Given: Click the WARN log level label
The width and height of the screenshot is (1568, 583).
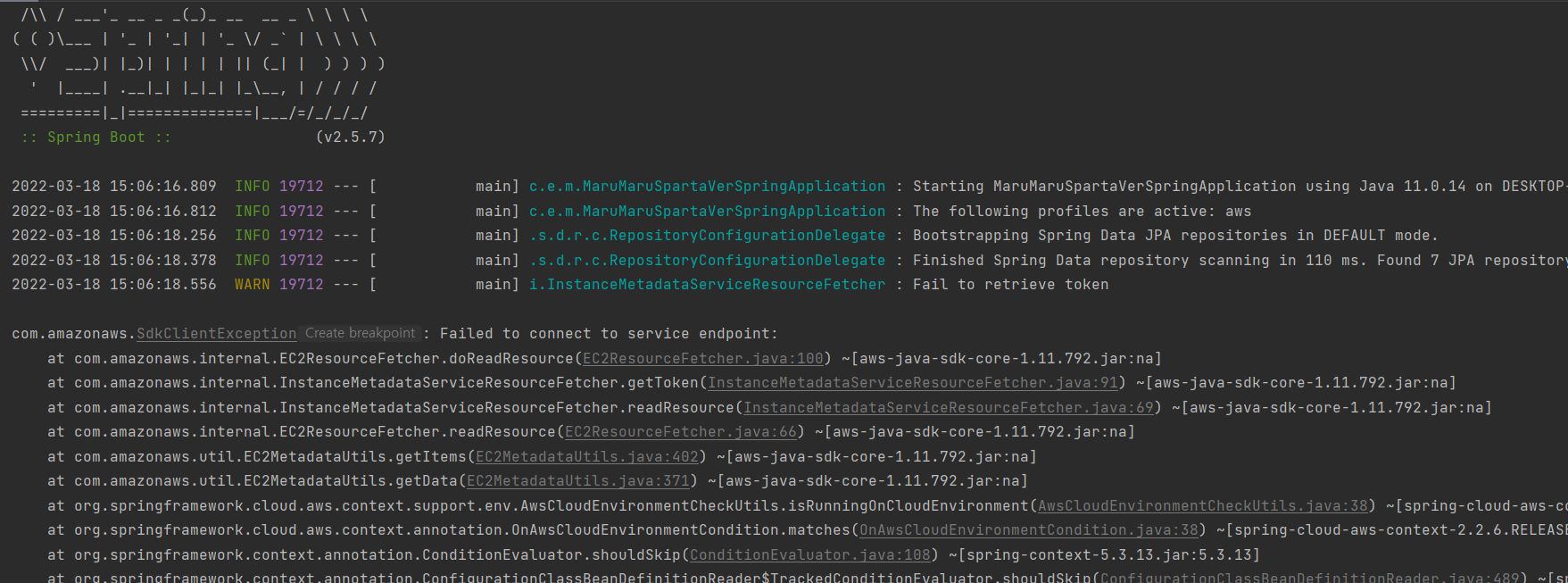Looking at the screenshot, I should click(253, 285).
